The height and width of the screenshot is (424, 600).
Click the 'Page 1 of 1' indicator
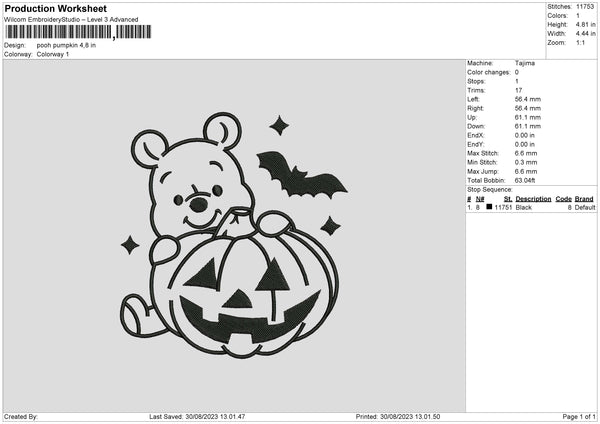click(x=579, y=416)
